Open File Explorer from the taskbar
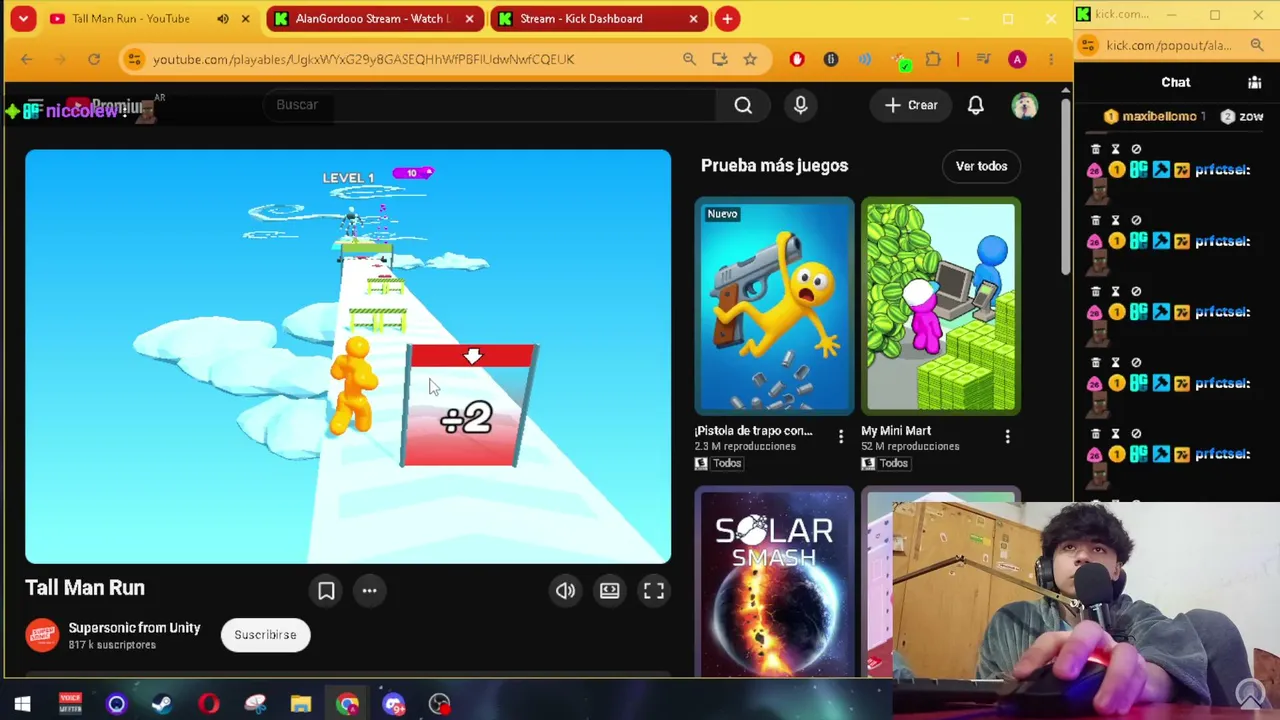 click(x=301, y=704)
